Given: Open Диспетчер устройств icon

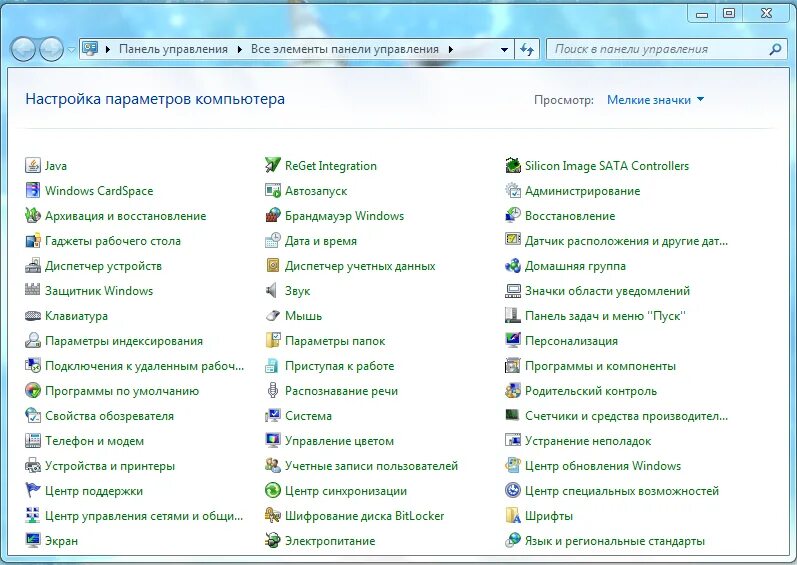Looking at the screenshot, I should pyautogui.click(x=33, y=265).
